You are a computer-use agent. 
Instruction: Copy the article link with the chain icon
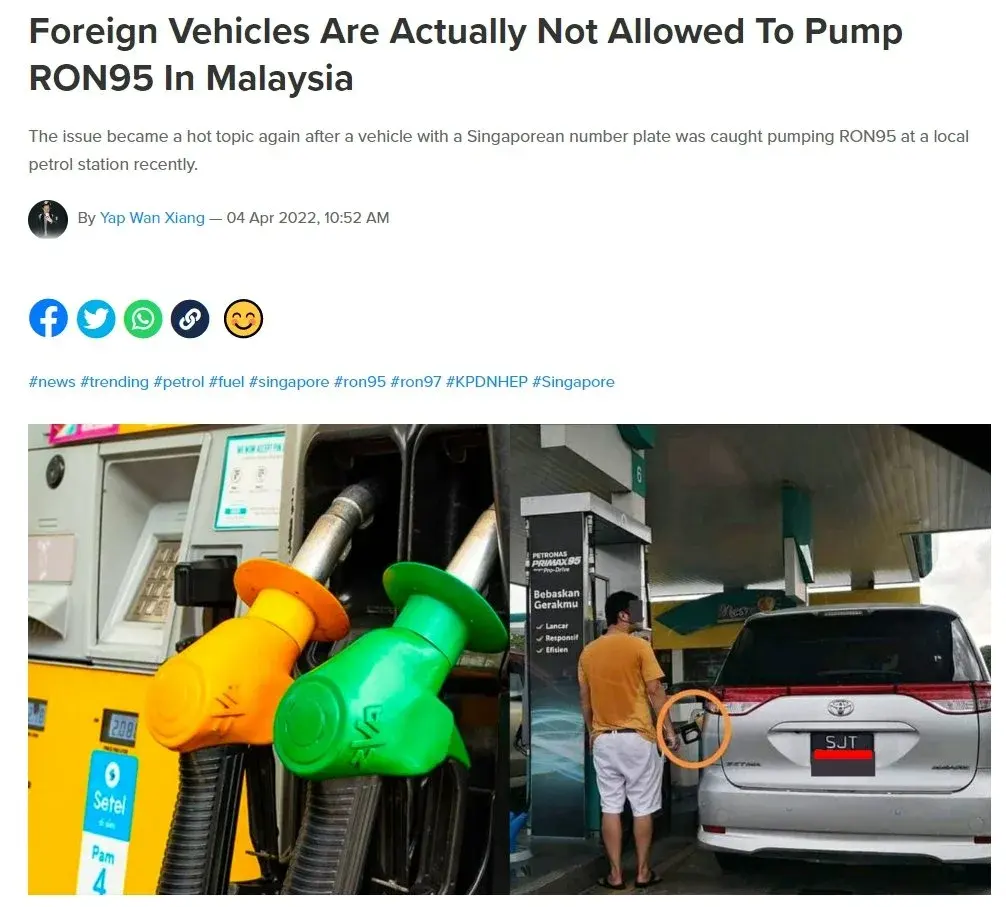coord(190,318)
